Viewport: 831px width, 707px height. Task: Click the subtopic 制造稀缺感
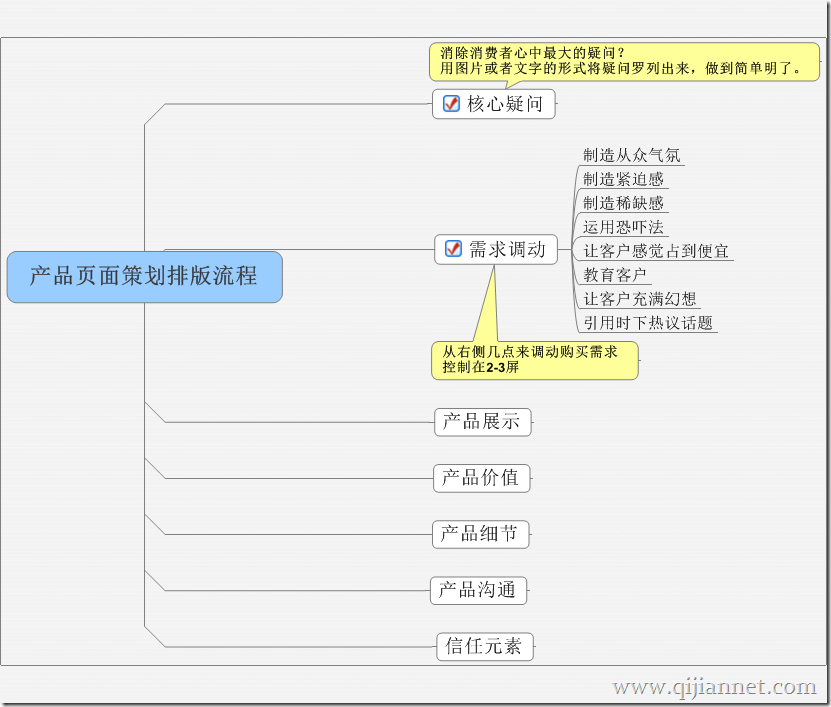[x=623, y=203]
